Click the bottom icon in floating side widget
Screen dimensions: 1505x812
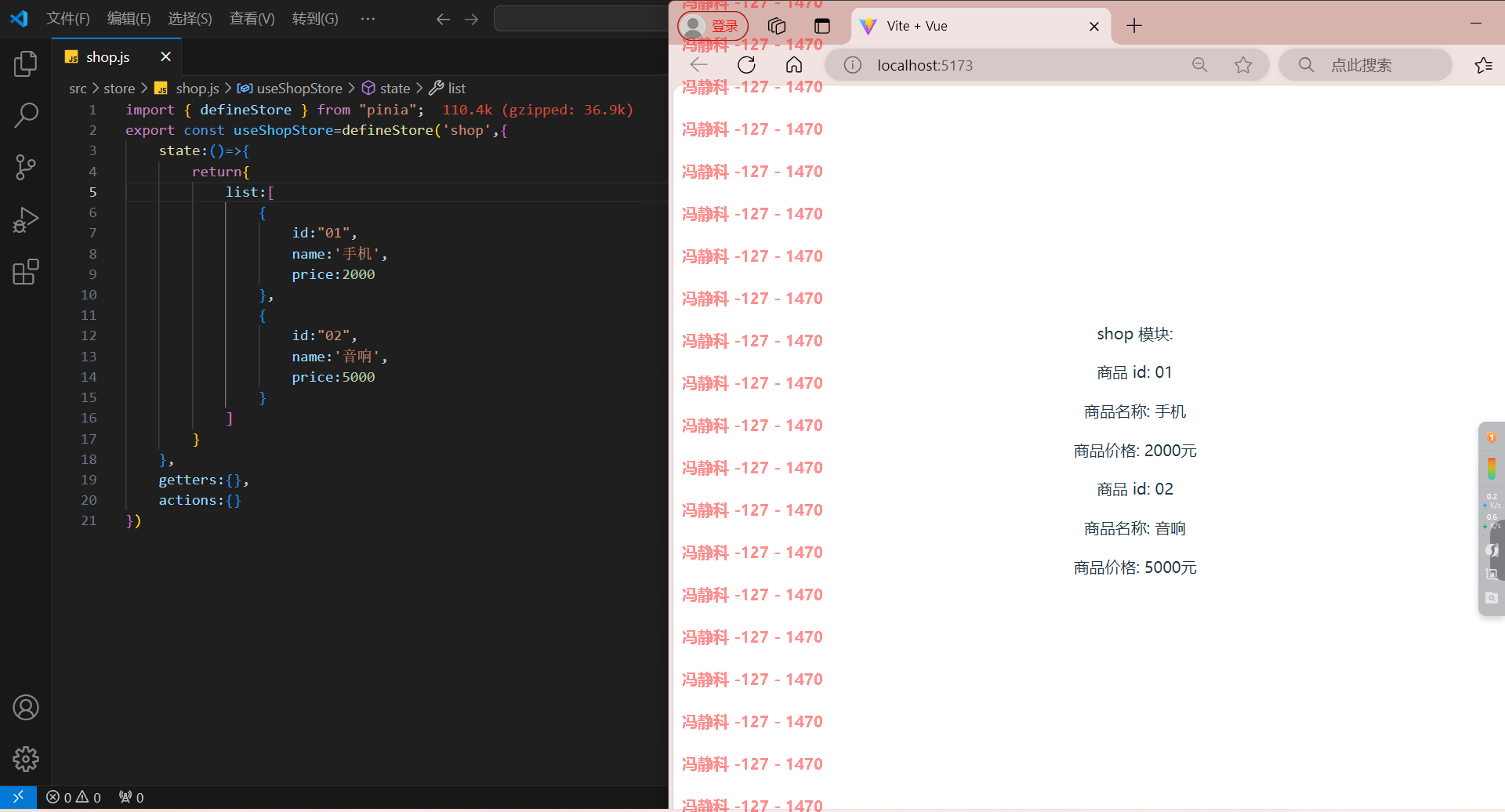pyautogui.click(x=1492, y=598)
